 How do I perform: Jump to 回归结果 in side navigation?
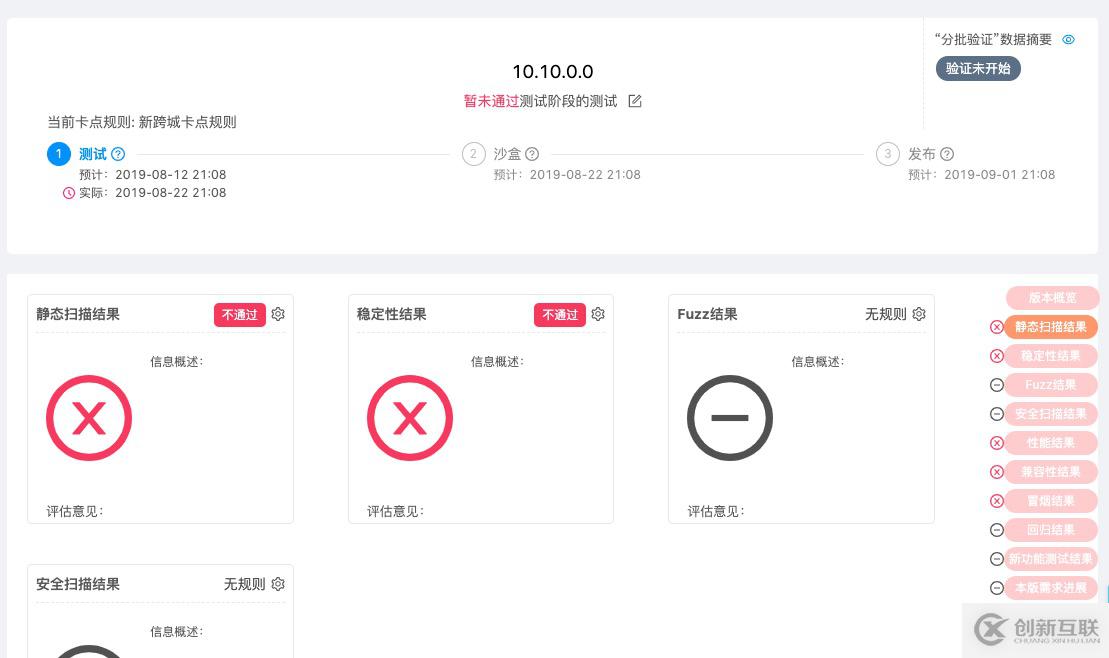click(x=1050, y=530)
